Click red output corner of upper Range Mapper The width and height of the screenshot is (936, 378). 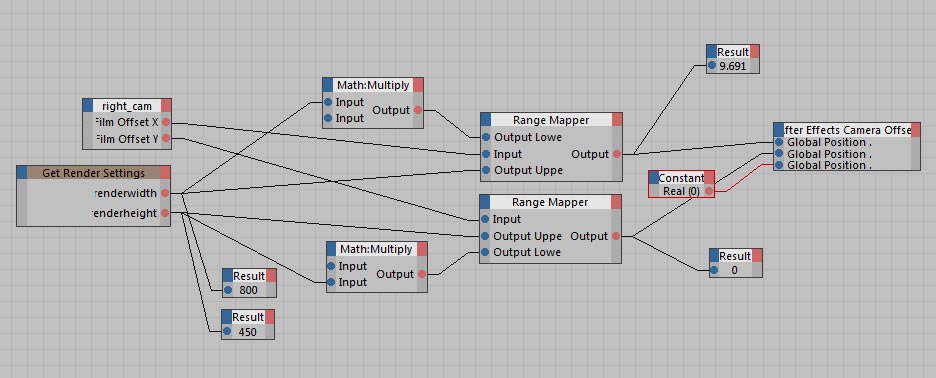(x=617, y=119)
